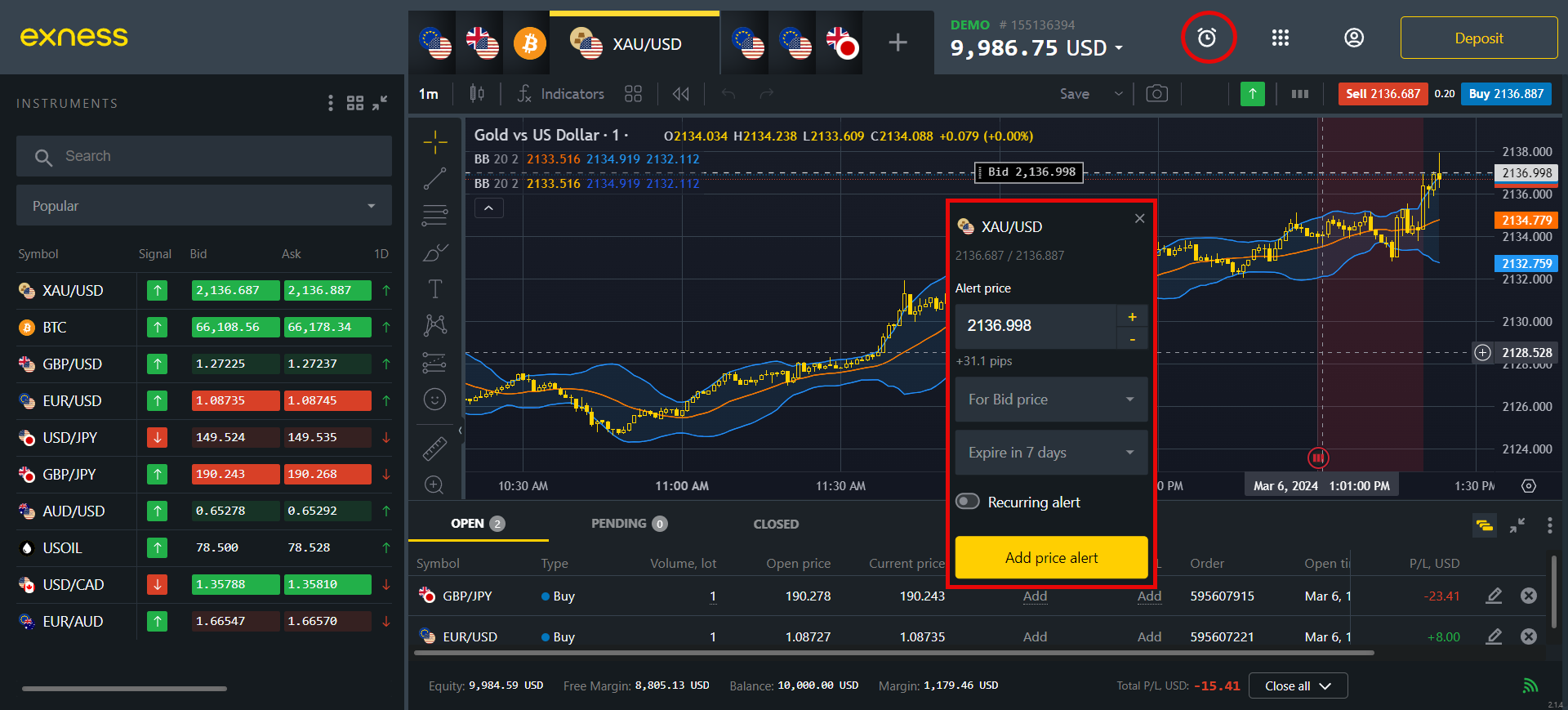Open the chart layout grid selector
The width and height of the screenshot is (1568, 710).
633,94
